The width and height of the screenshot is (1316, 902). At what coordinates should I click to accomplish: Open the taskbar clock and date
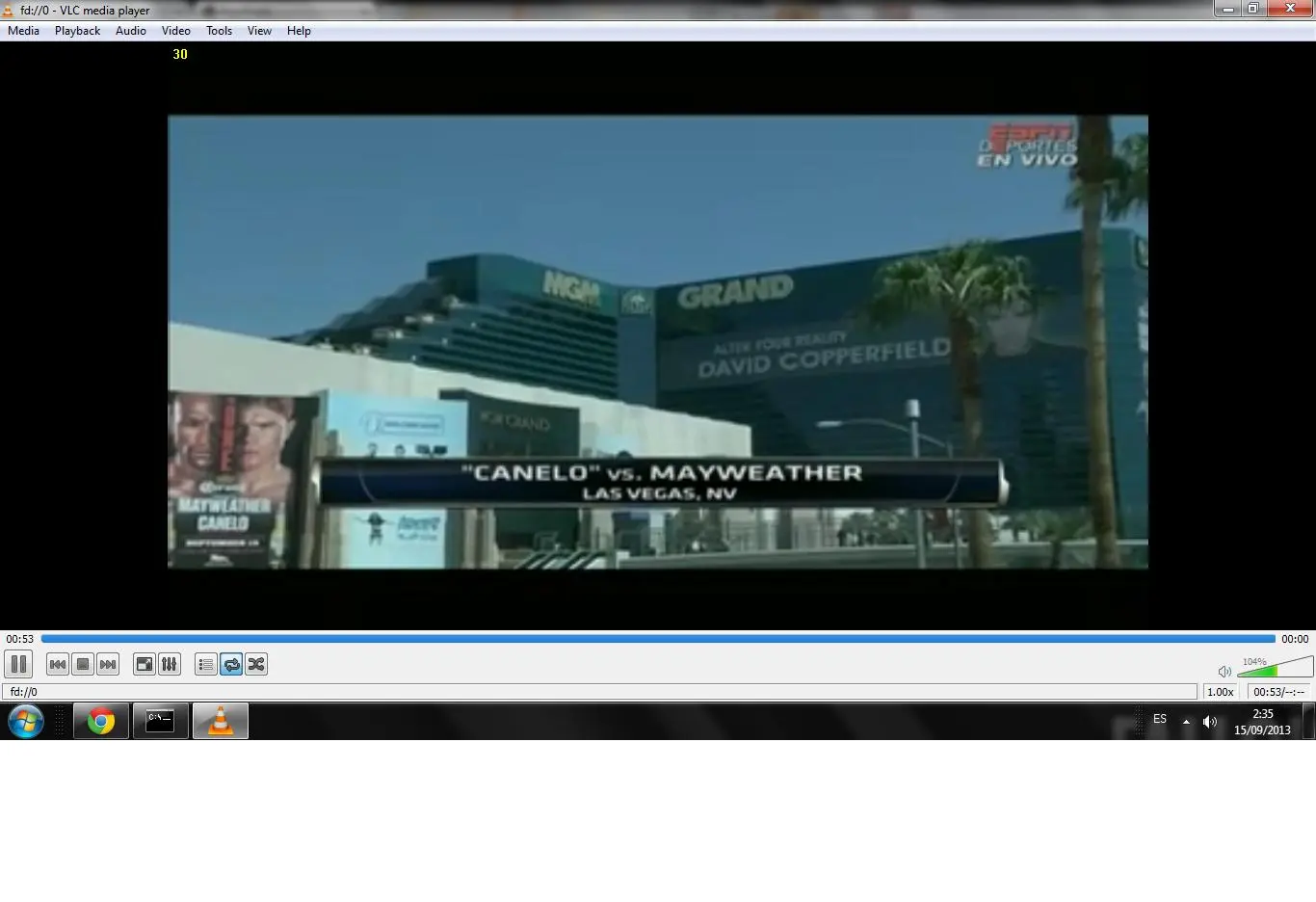click(x=1262, y=722)
